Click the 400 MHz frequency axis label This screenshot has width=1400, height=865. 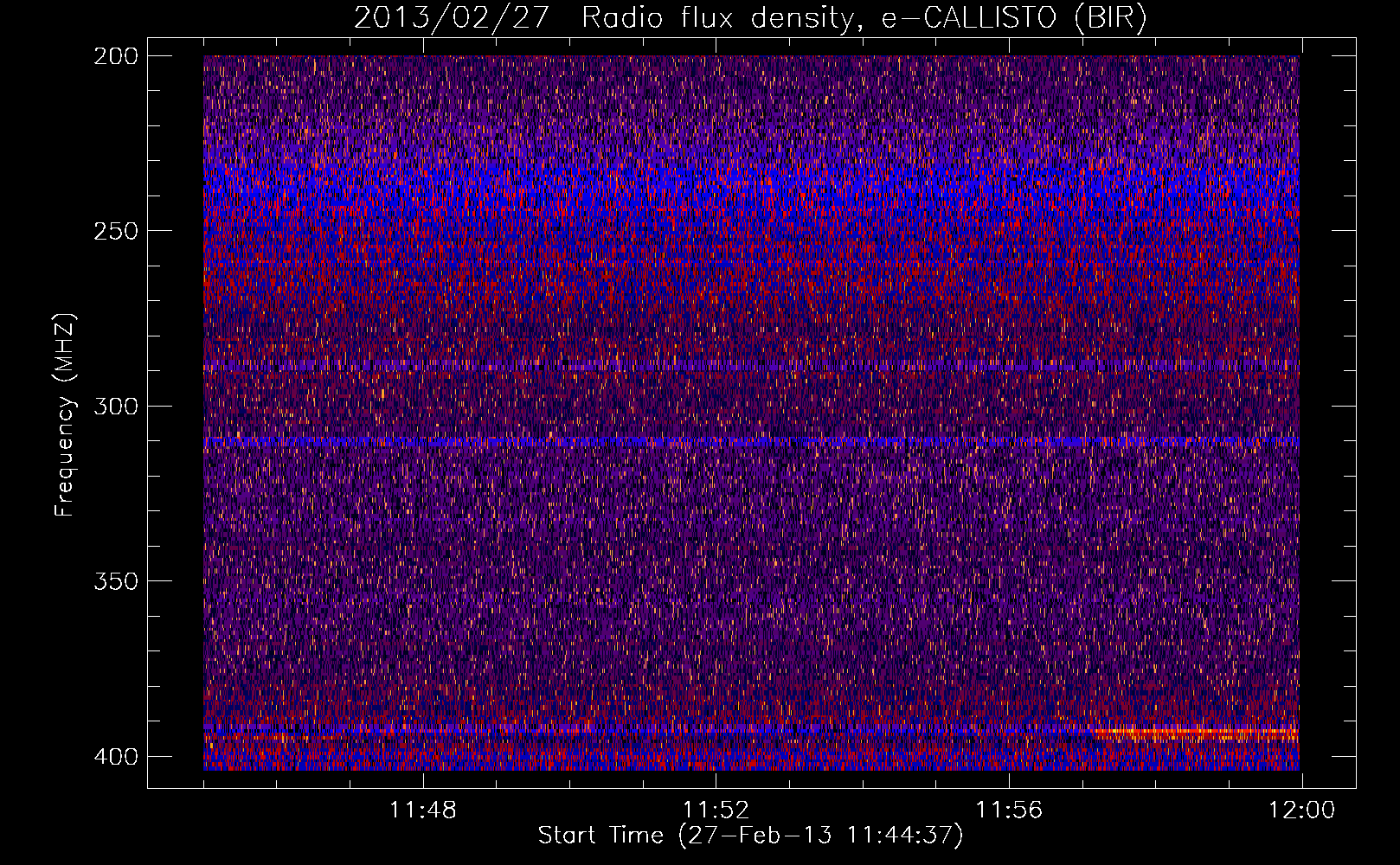[x=115, y=756]
